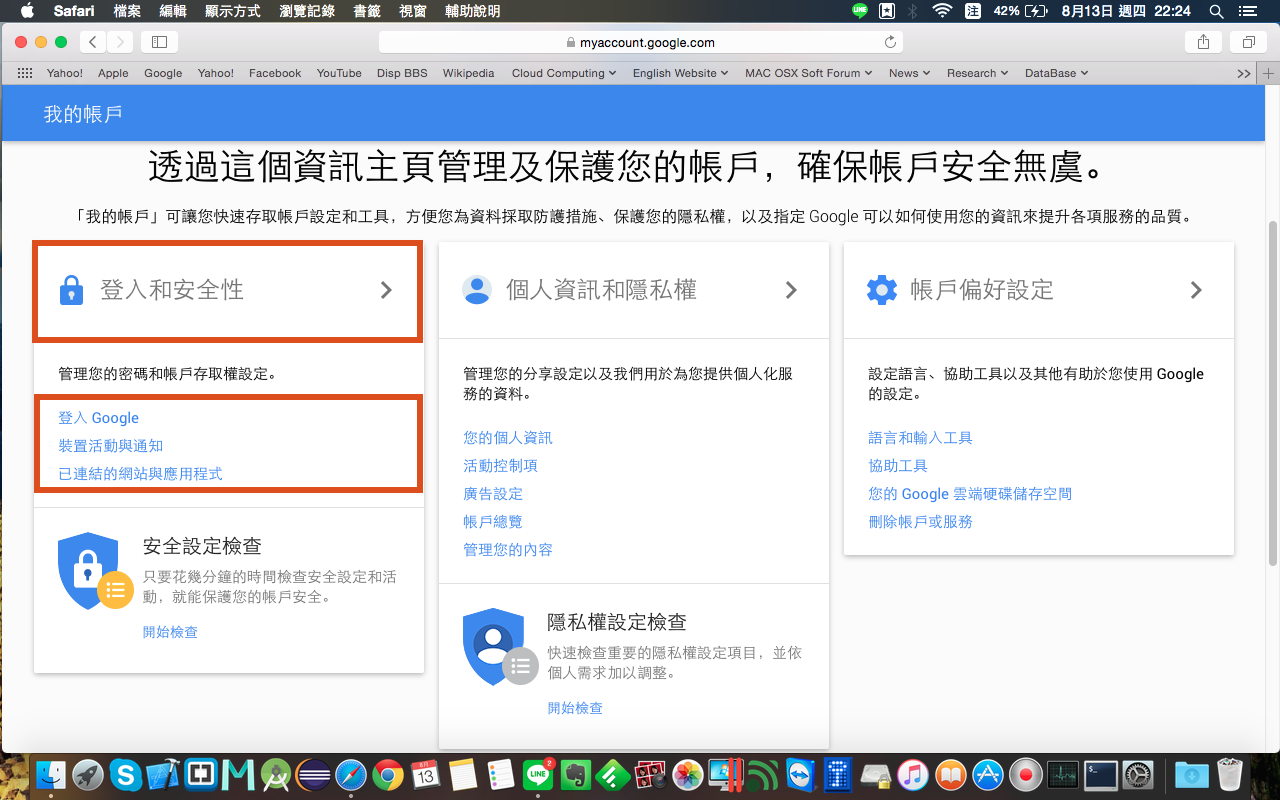Add a new tab with the plus button
This screenshot has height=800, width=1280.
pos(1269,73)
